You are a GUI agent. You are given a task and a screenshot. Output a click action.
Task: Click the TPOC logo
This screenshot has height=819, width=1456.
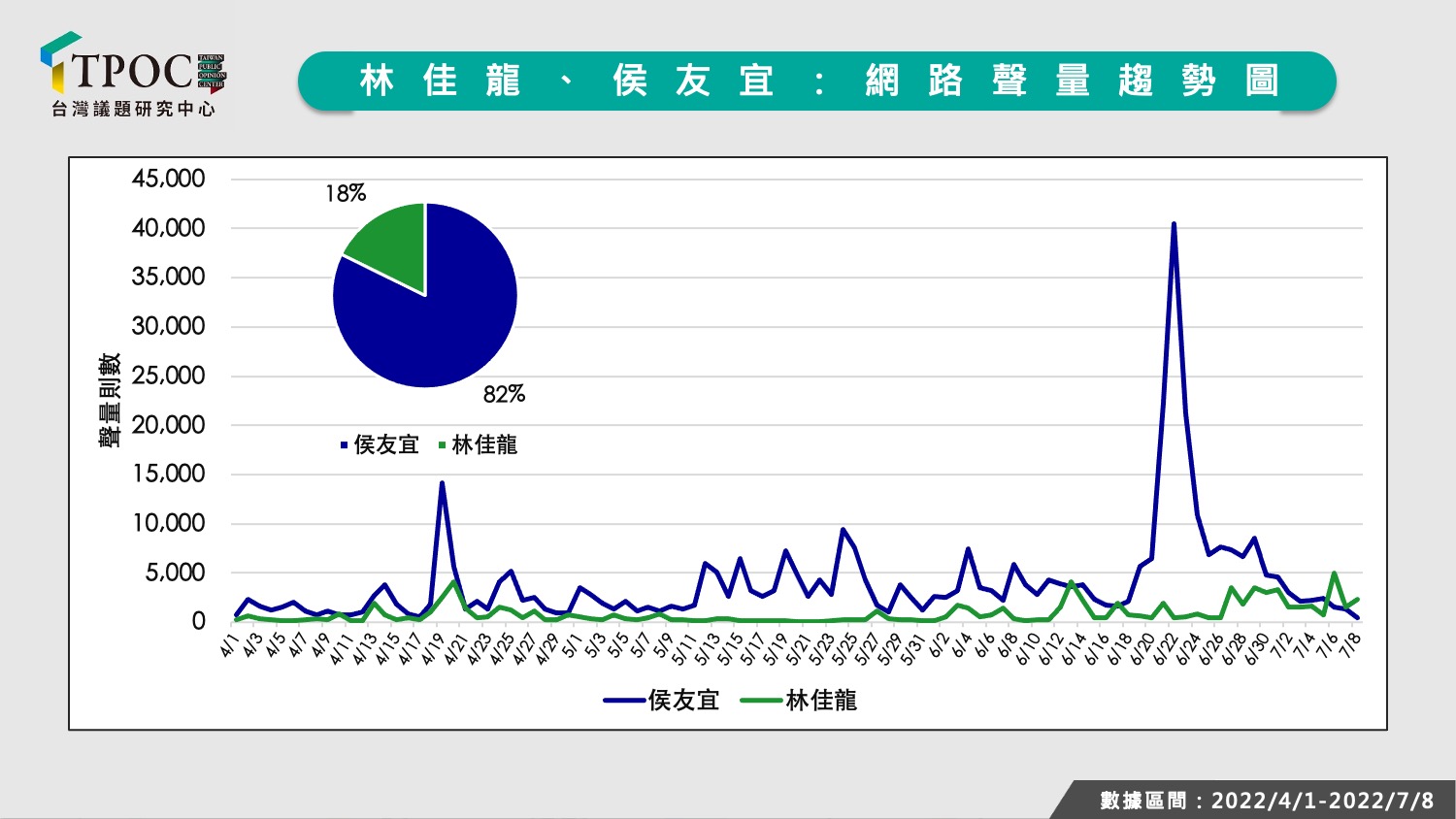[133, 64]
